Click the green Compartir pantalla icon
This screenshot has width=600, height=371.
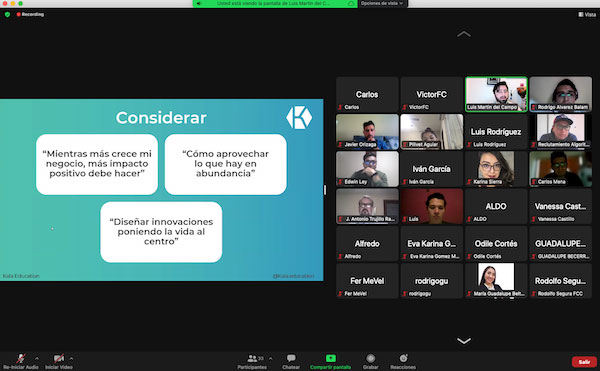(331, 358)
